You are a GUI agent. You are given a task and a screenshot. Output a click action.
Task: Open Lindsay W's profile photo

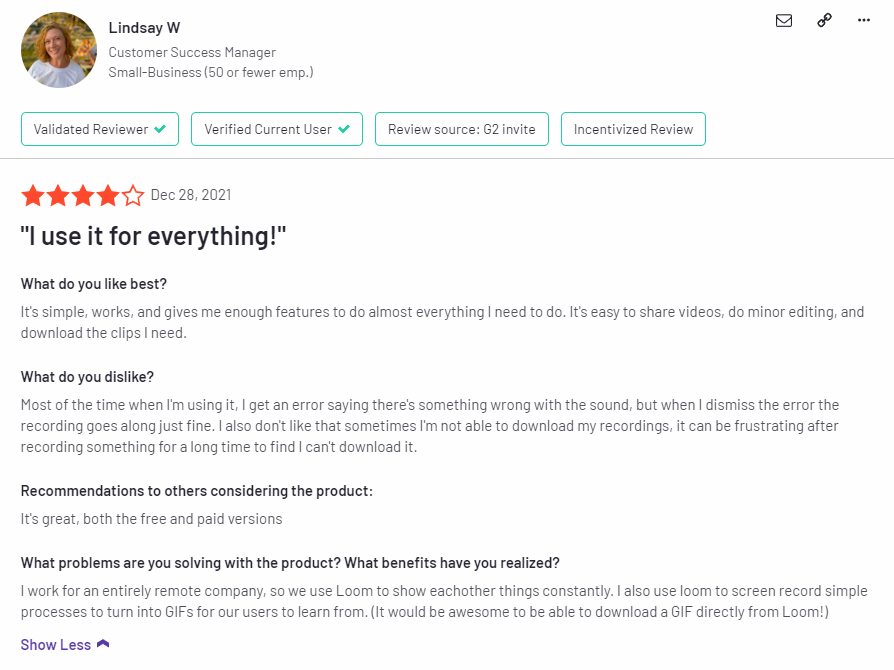tap(59, 50)
